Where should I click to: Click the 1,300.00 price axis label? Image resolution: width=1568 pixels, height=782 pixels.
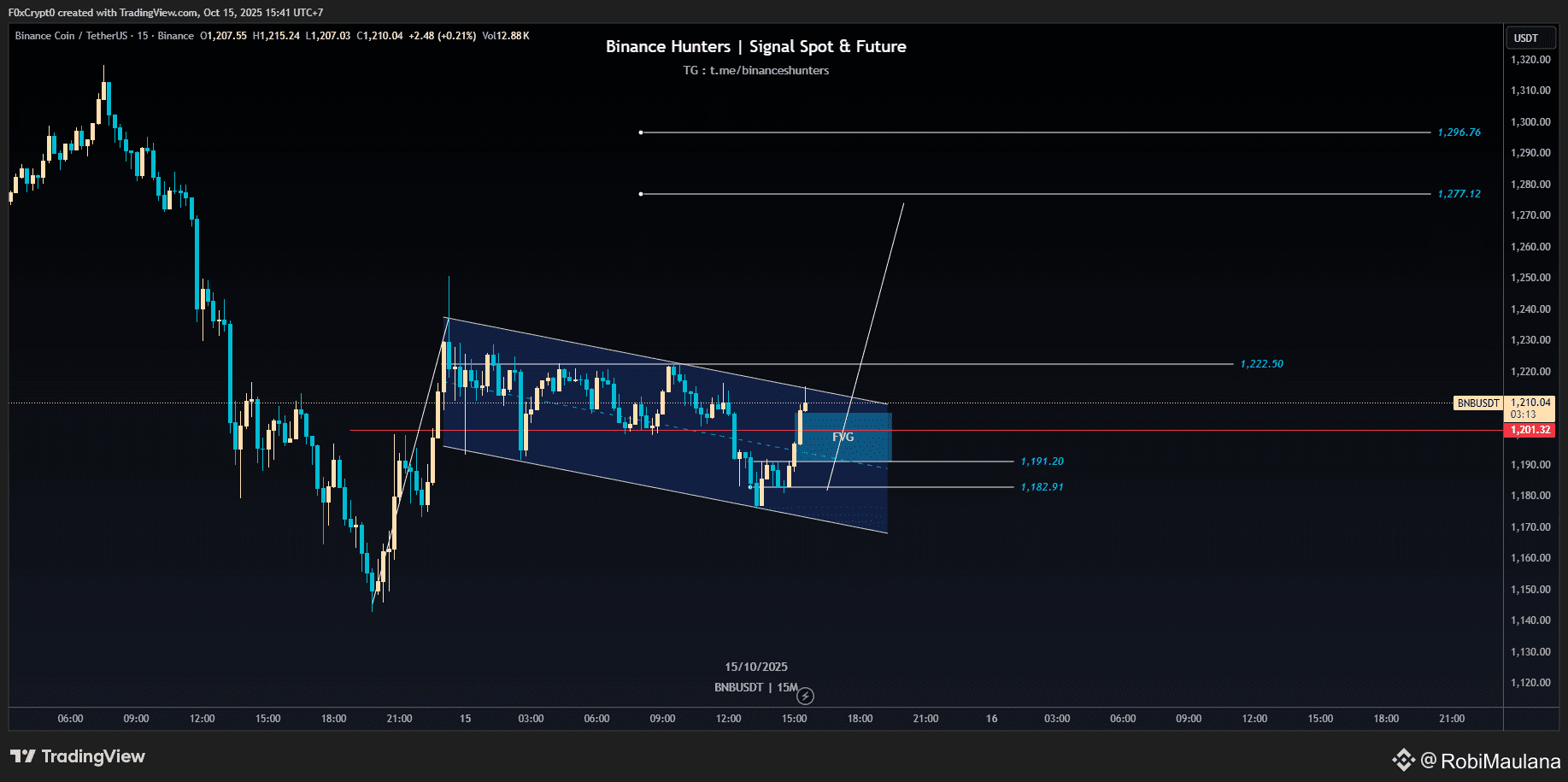coord(1530,122)
